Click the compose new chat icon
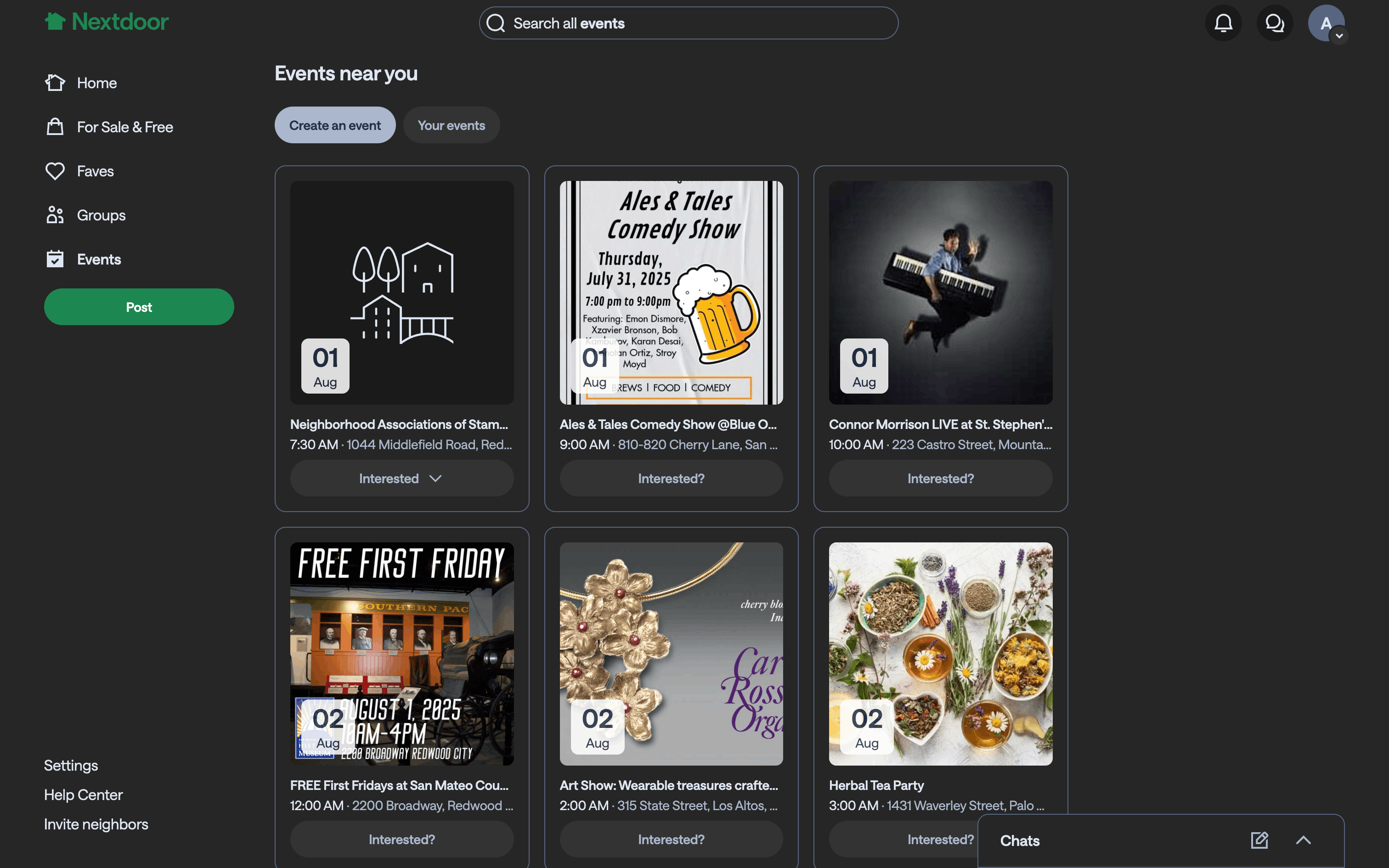The width and height of the screenshot is (1389, 868). pyautogui.click(x=1259, y=840)
